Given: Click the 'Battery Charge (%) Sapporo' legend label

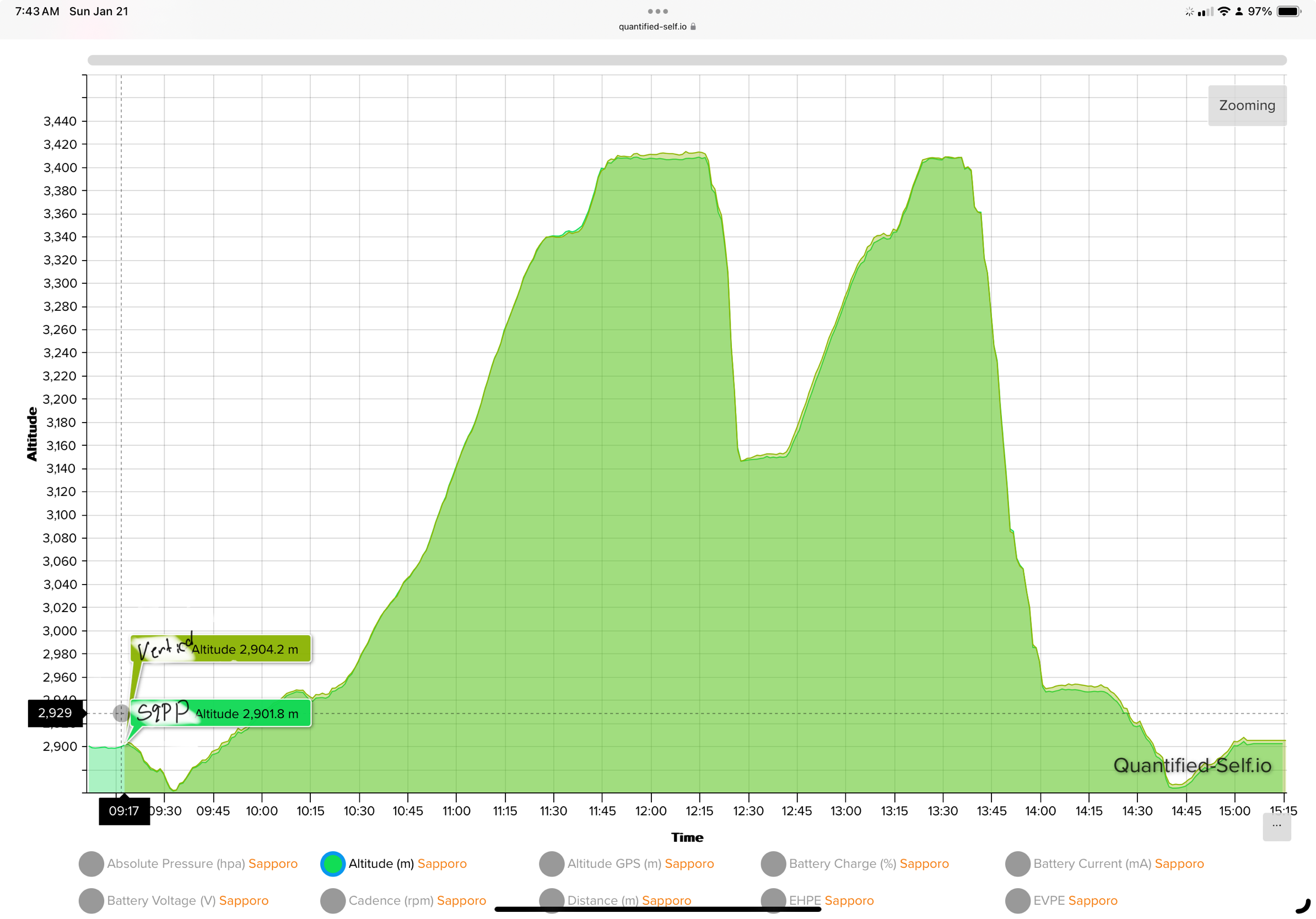Looking at the screenshot, I should point(869,863).
